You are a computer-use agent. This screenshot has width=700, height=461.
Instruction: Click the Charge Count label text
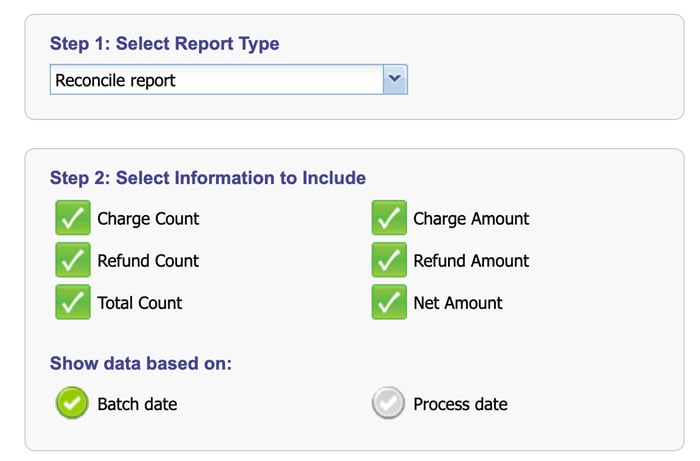coord(148,219)
